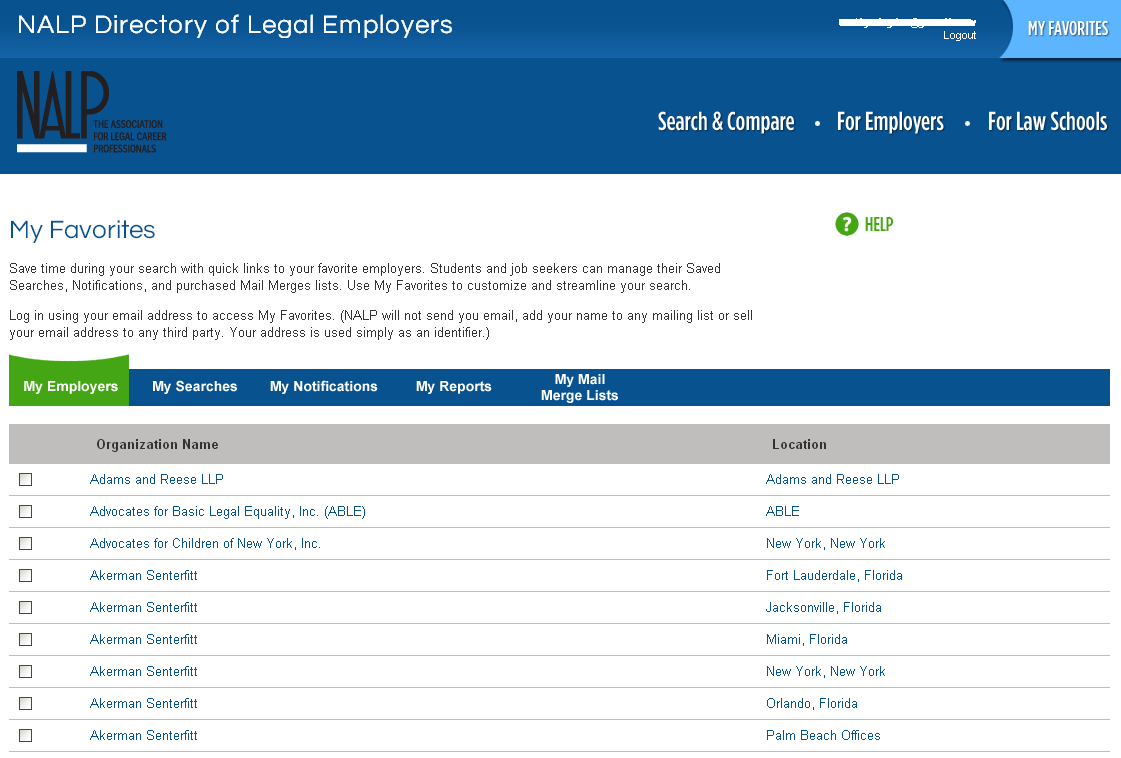This screenshot has width=1121, height=758.
Task: Open For Employers menu
Action: [x=890, y=122]
